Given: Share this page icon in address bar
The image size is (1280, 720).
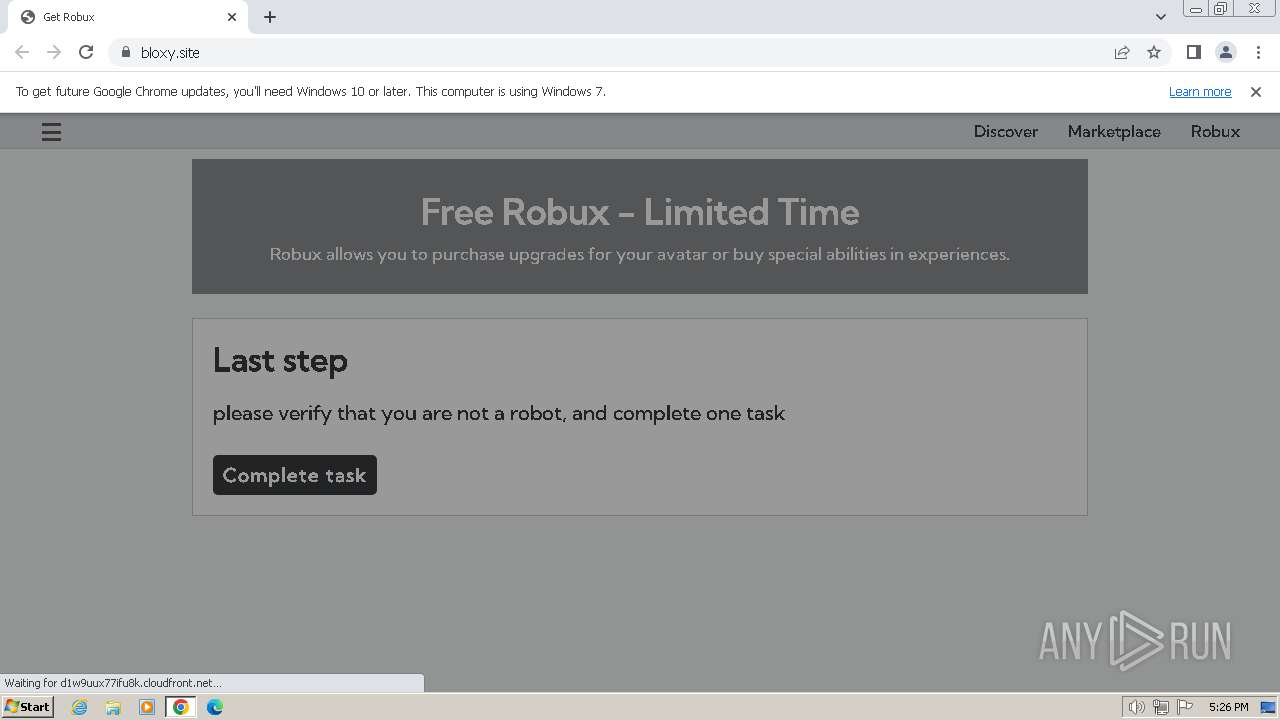Looking at the screenshot, I should (1122, 52).
